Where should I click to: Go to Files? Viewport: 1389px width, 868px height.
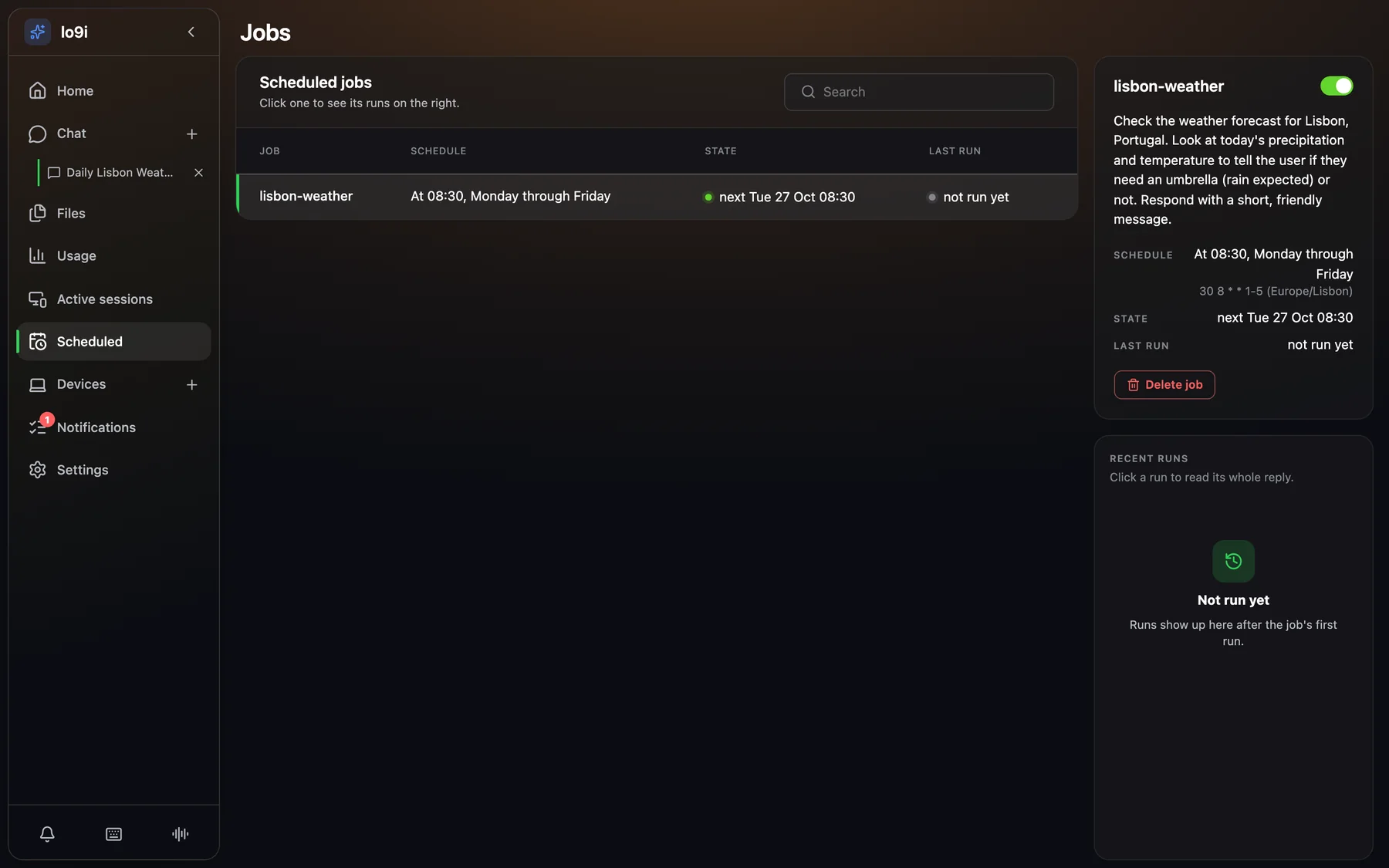113,214
